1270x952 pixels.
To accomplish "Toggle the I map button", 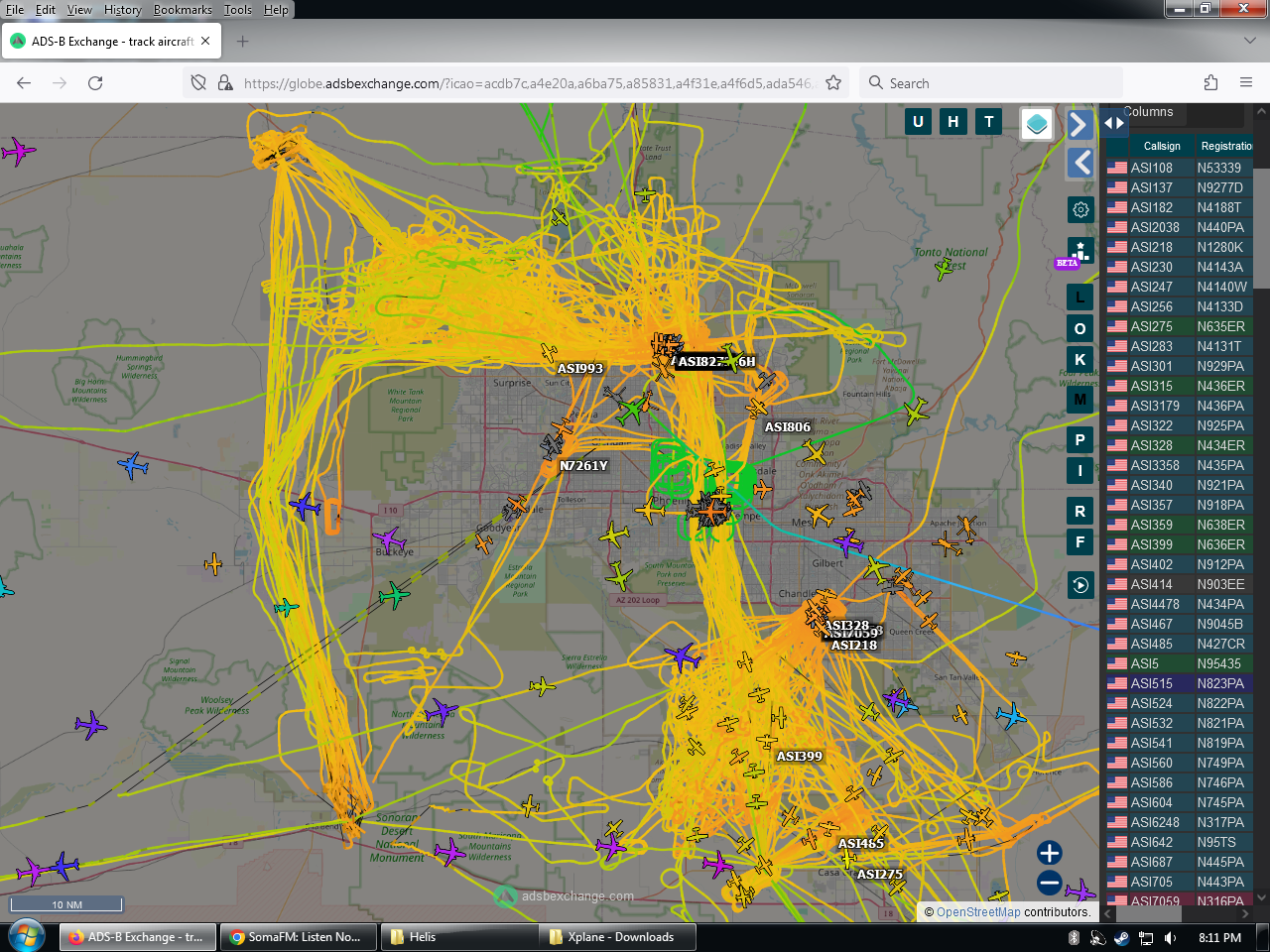I will (x=1080, y=470).
